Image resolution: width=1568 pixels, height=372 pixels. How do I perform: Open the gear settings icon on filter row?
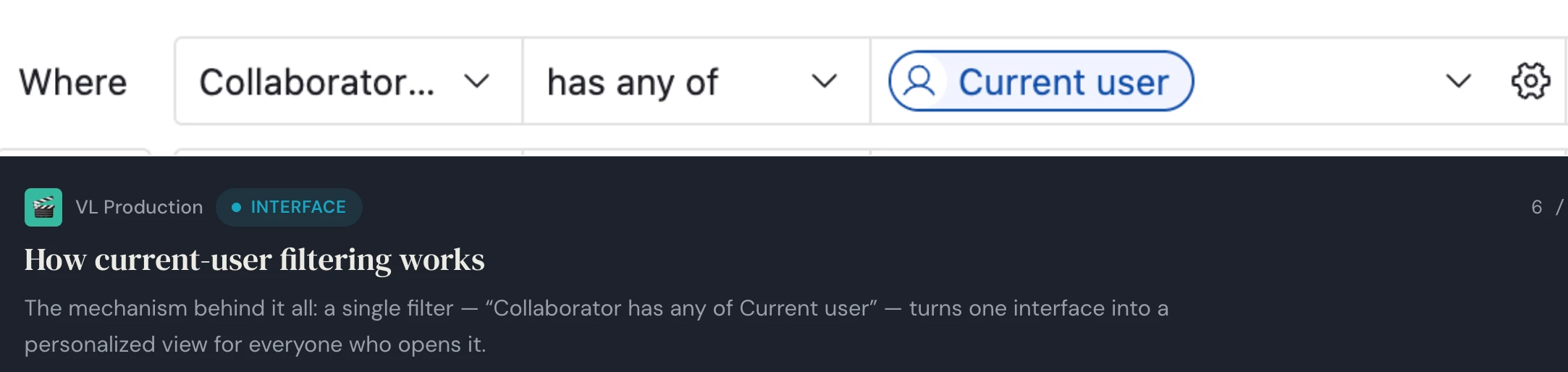coord(1530,81)
